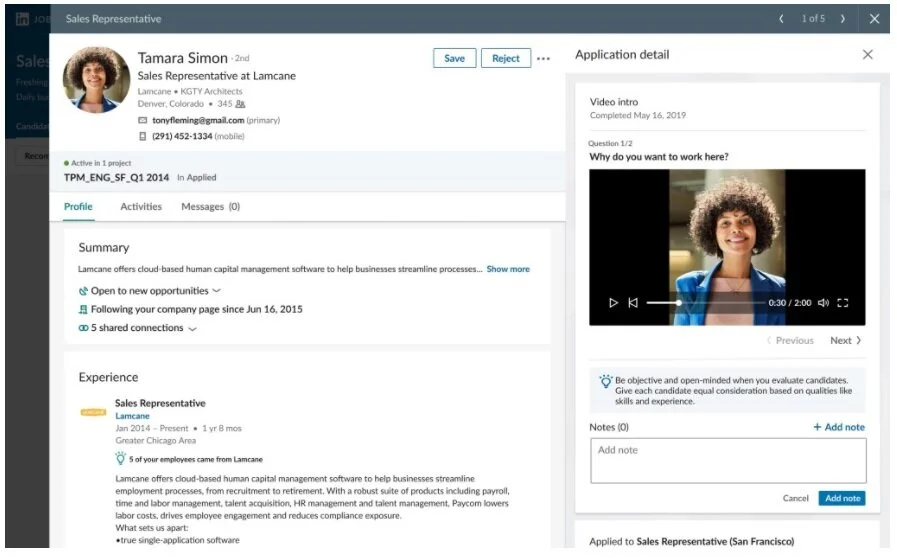
Task: Close the Application detail panel
Action: click(867, 54)
